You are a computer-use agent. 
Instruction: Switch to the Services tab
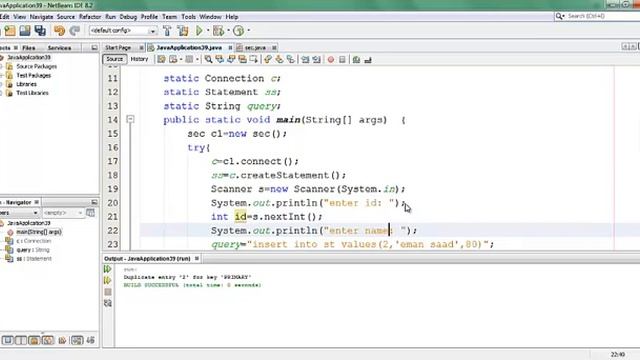coord(59,48)
